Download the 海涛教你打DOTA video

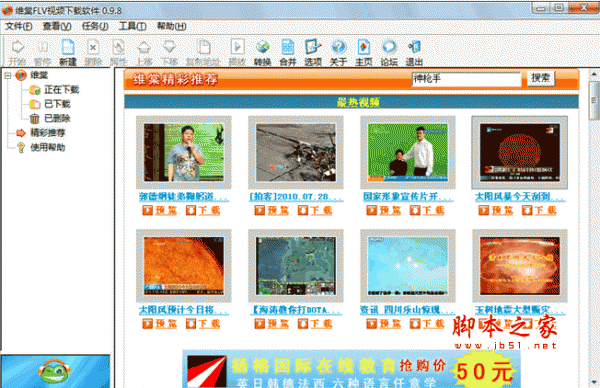tap(315, 324)
